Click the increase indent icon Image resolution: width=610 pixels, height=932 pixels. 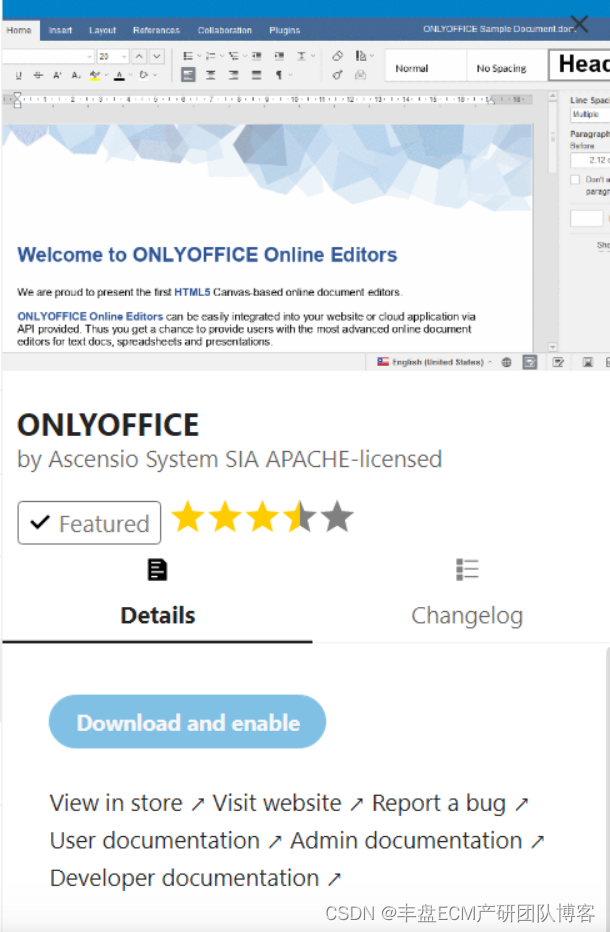click(279, 56)
